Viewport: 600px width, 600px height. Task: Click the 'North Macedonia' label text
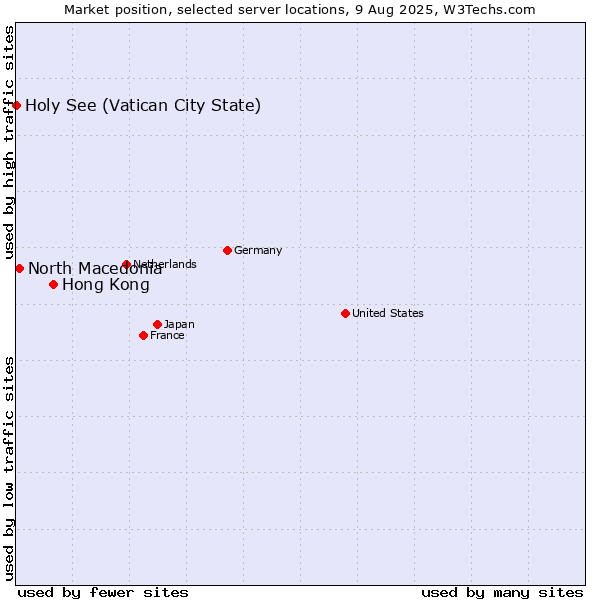point(95,269)
